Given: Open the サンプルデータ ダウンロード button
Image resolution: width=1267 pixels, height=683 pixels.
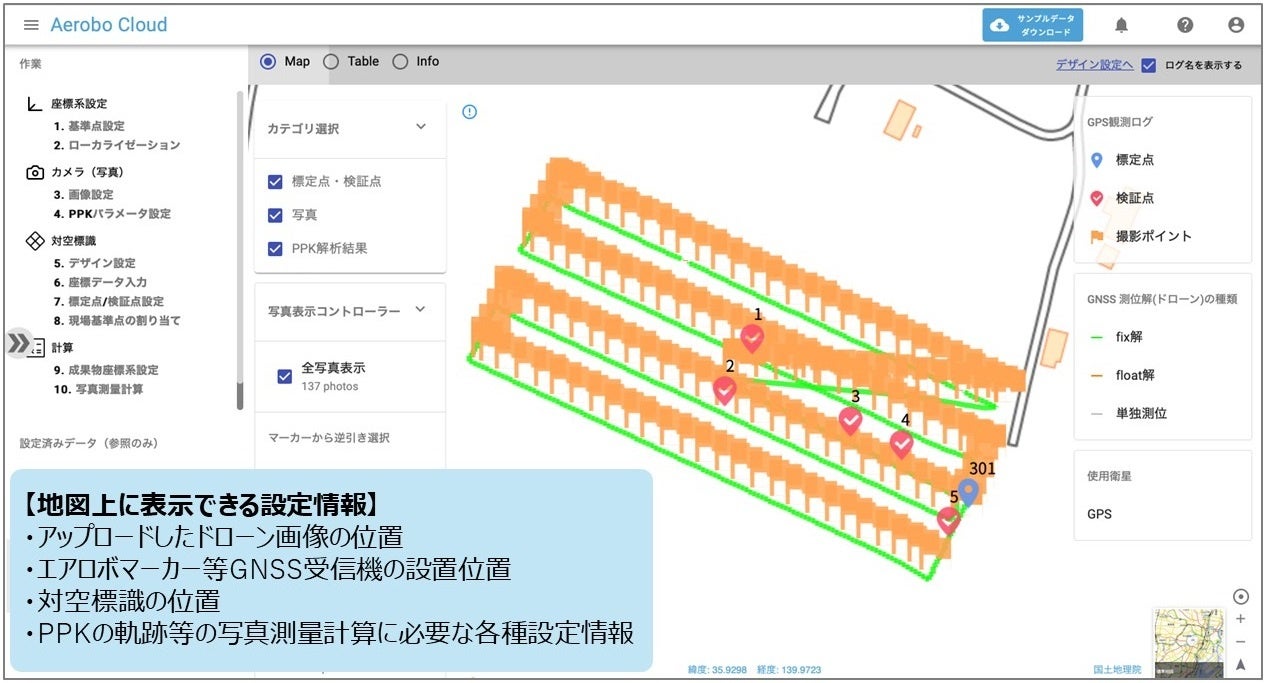Looking at the screenshot, I should [1032, 25].
